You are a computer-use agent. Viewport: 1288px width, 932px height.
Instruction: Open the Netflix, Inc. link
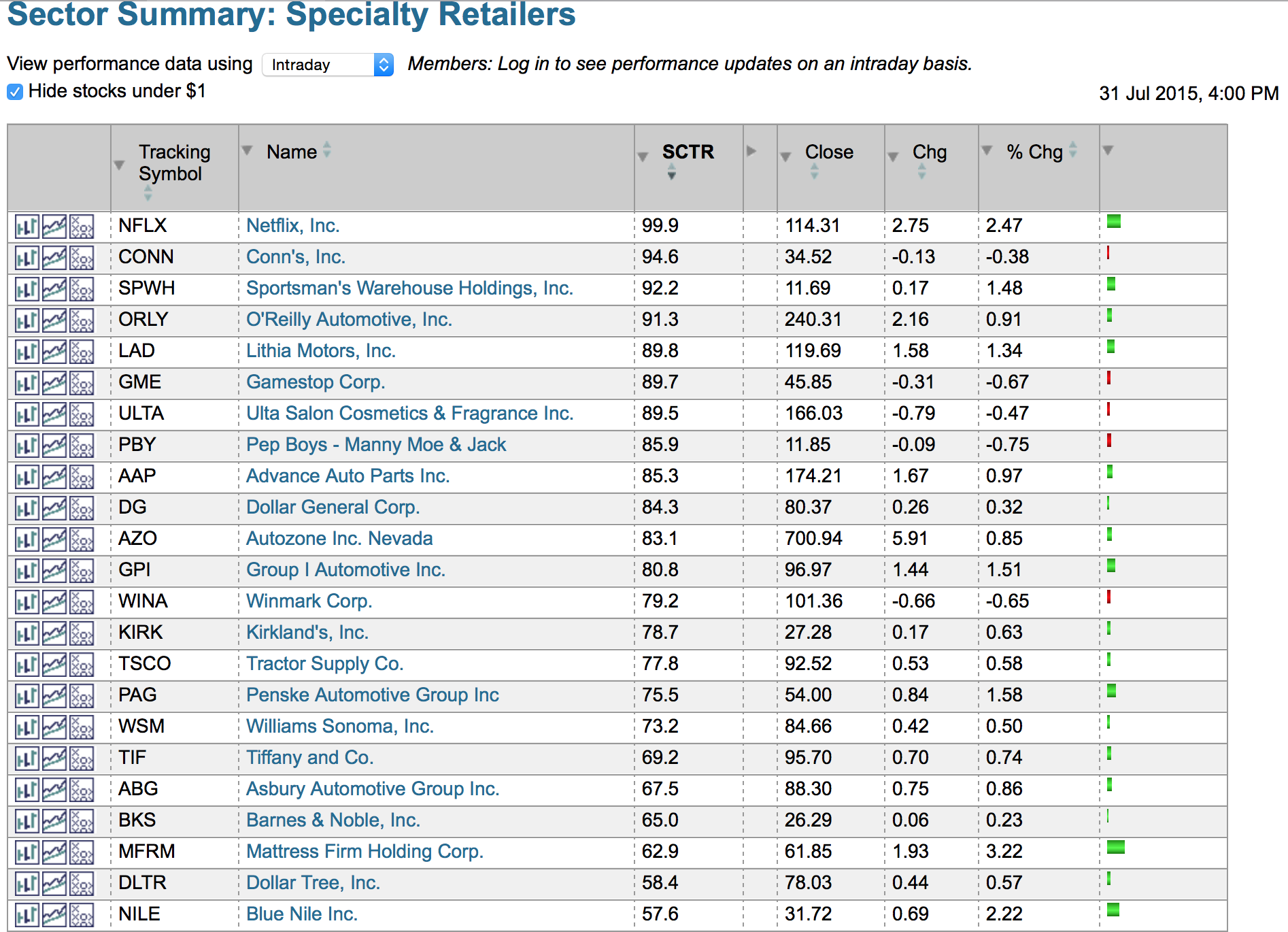(x=292, y=226)
